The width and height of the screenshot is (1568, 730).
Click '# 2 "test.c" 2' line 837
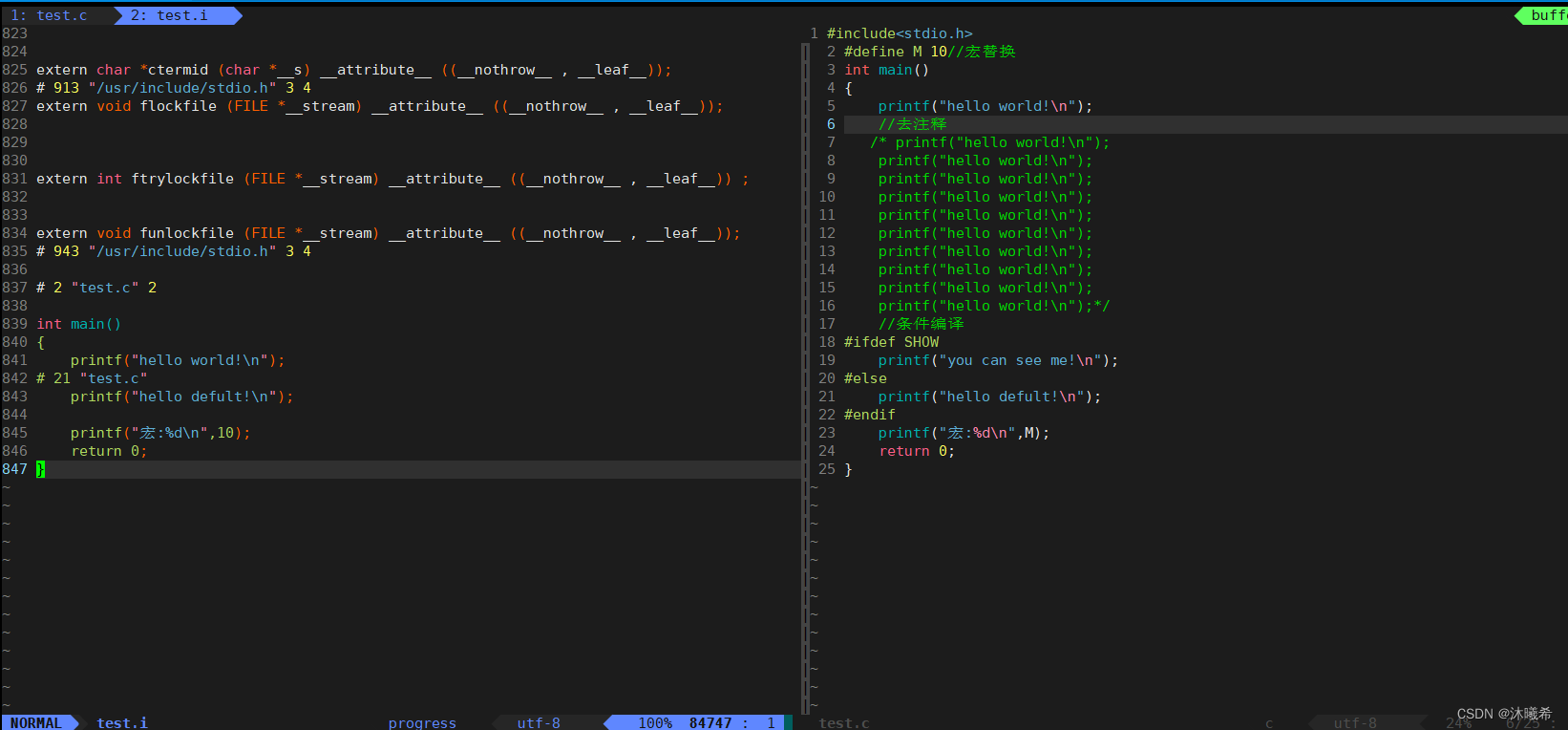click(96, 288)
